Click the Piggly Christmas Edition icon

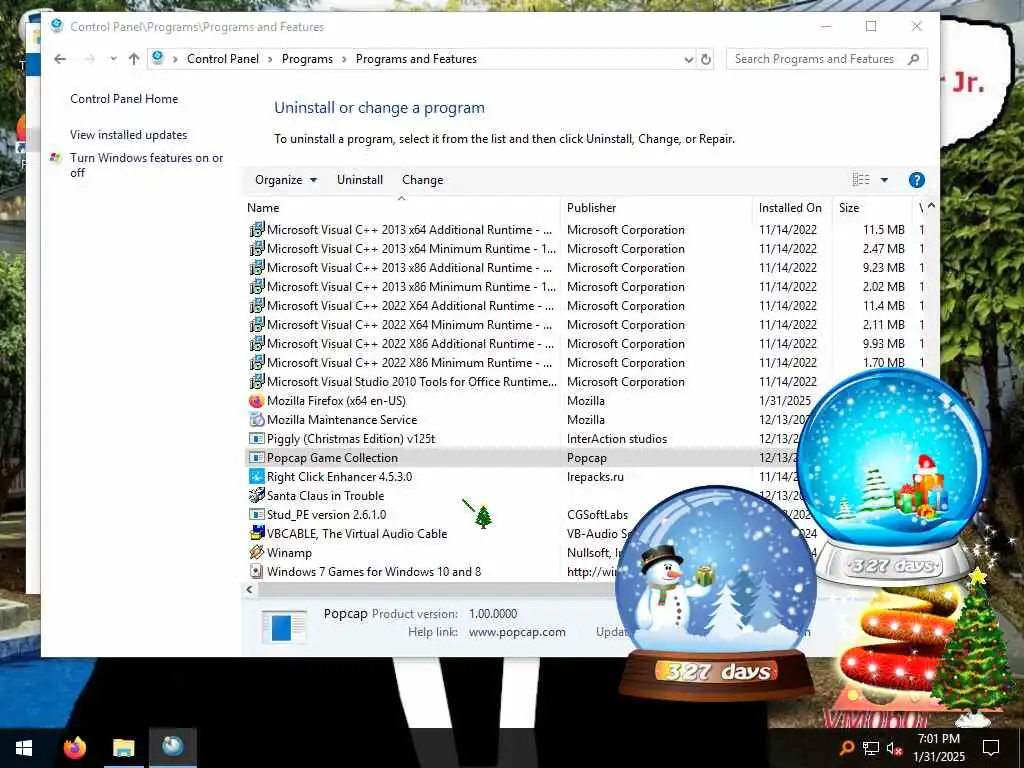tap(257, 439)
